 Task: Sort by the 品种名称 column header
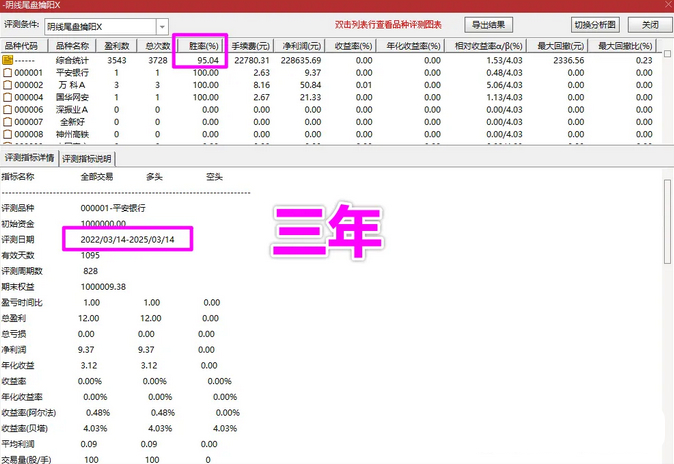click(72, 46)
